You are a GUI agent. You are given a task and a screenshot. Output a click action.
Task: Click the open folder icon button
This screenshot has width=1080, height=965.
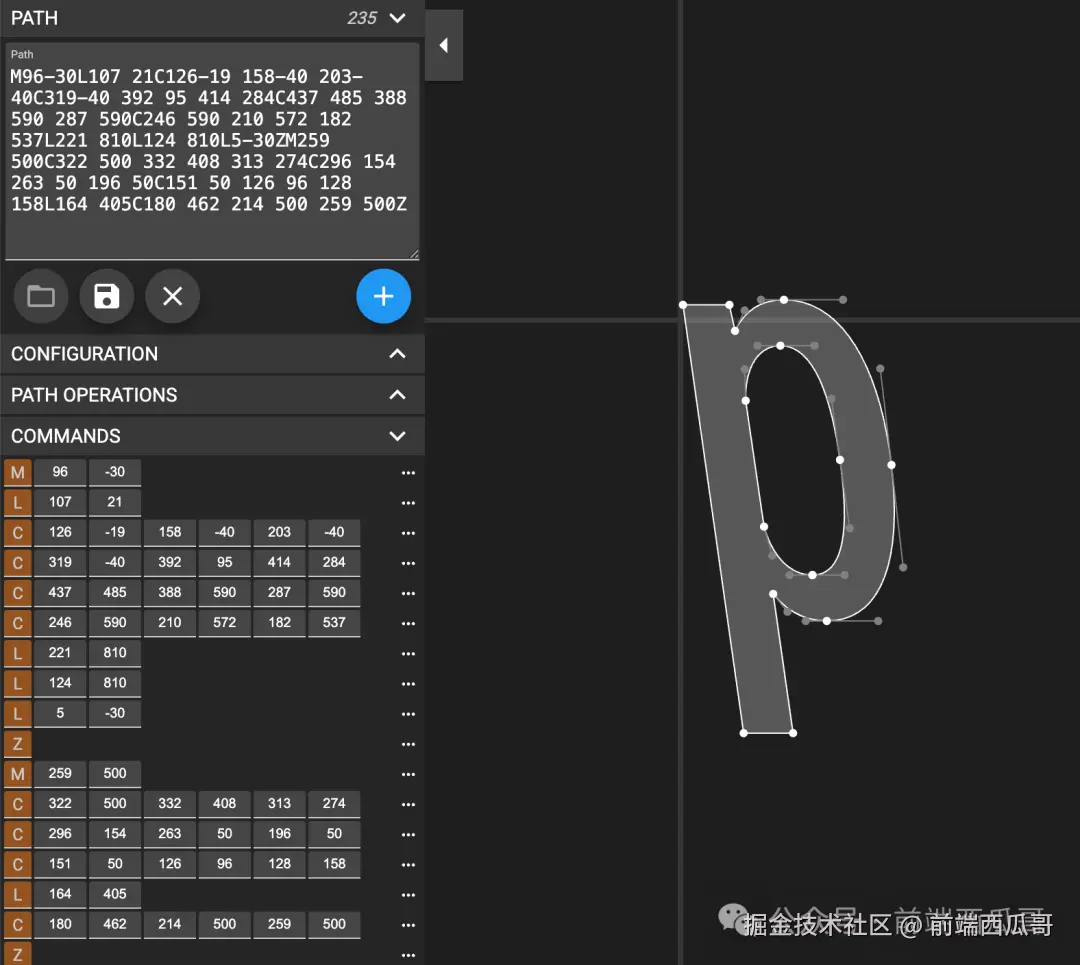click(41, 296)
